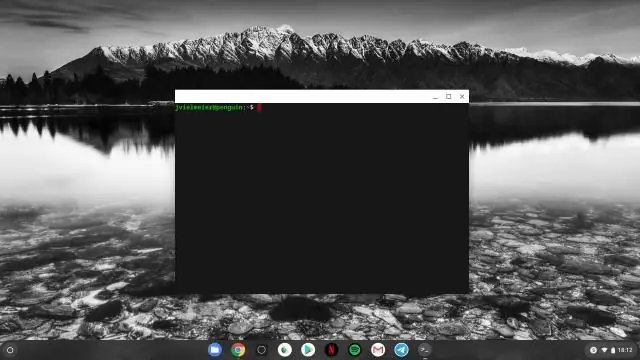640x360 pixels.
Task: Close the Terminal window
Action: 462,97
